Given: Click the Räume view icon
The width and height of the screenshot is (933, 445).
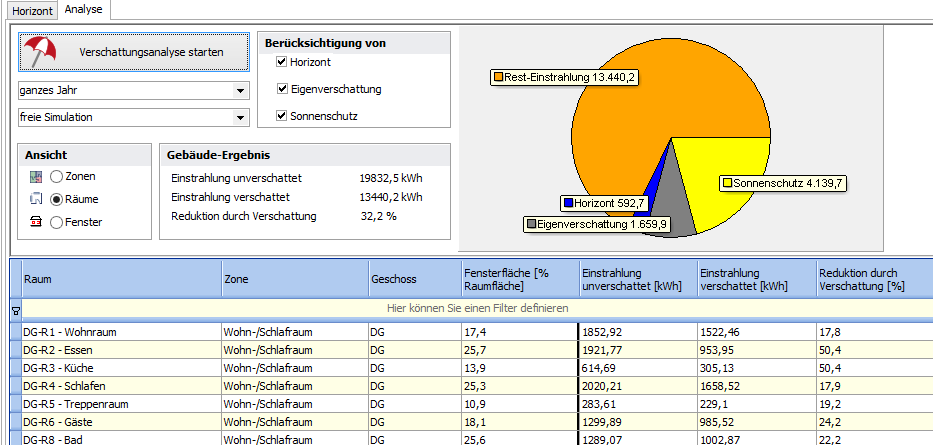Looking at the screenshot, I should click(x=36, y=199).
